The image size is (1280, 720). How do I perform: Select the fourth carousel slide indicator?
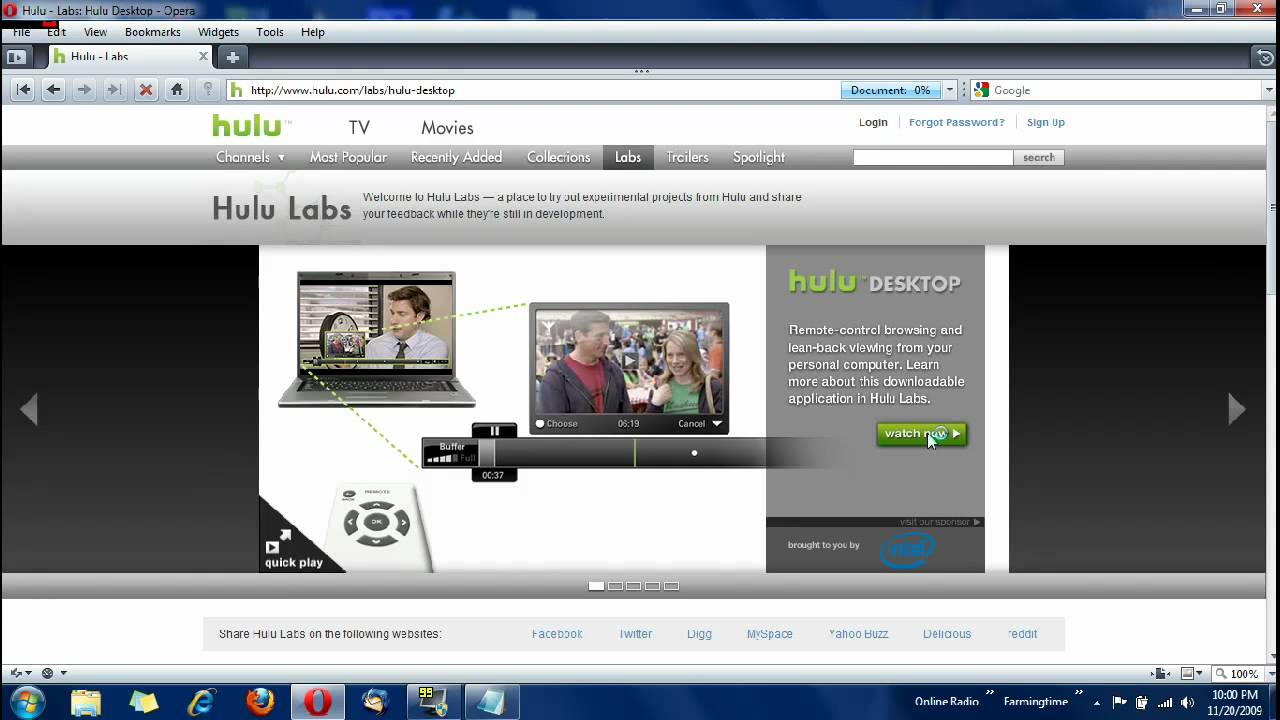point(652,586)
